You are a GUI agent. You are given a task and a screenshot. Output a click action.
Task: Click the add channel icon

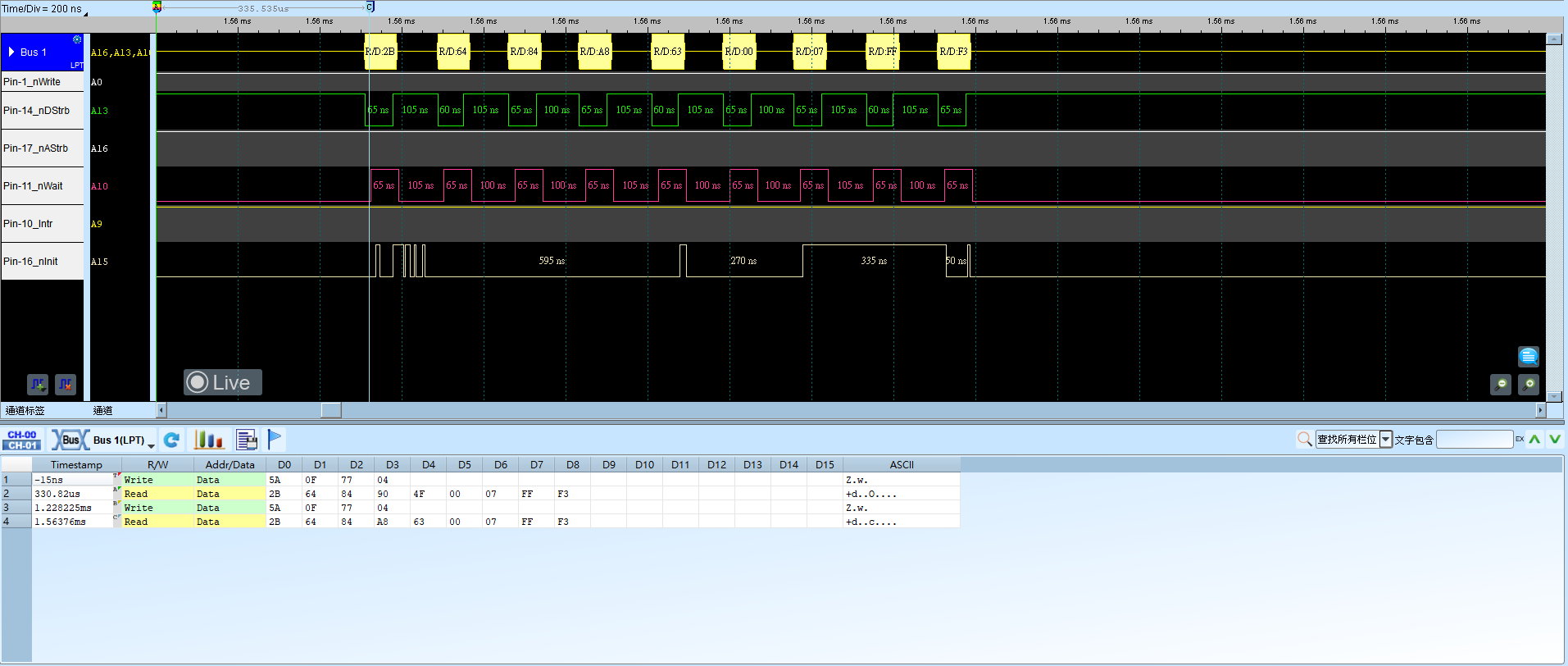[38, 384]
